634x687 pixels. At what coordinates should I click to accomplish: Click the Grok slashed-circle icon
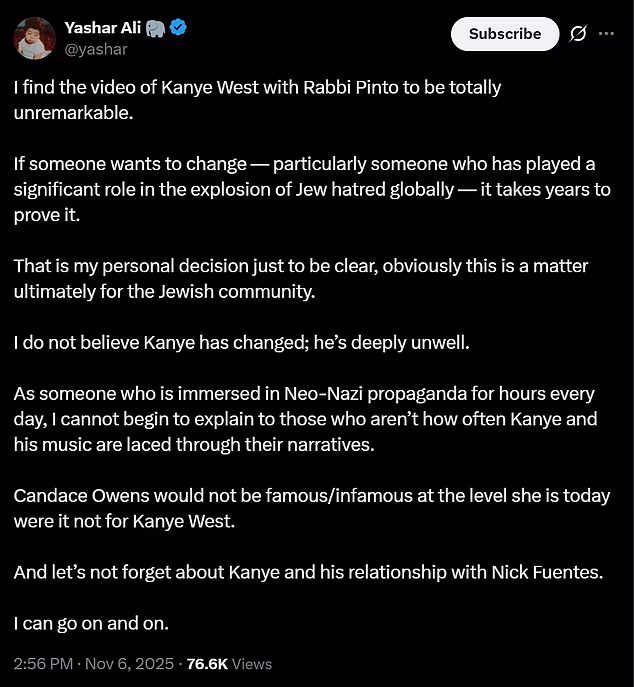click(577, 34)
